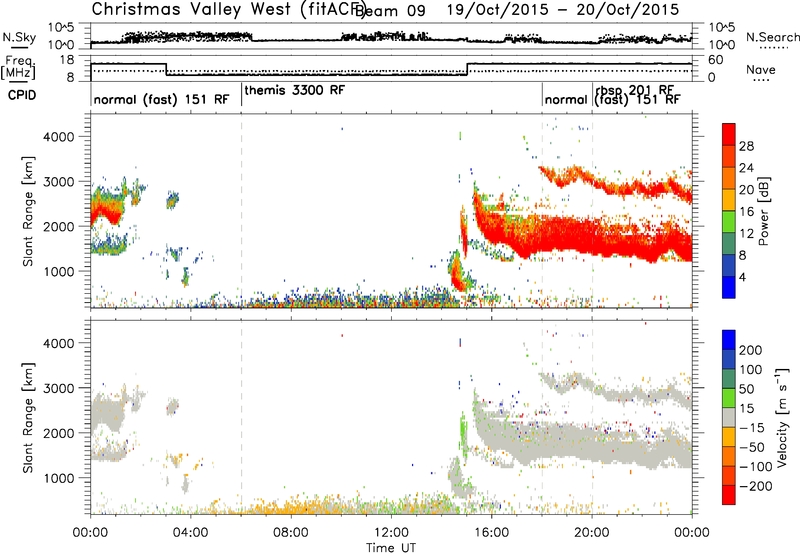Click the 2000 tick on the power panel
The height and width of the screenshot is (554, 800).
(58, 226)
